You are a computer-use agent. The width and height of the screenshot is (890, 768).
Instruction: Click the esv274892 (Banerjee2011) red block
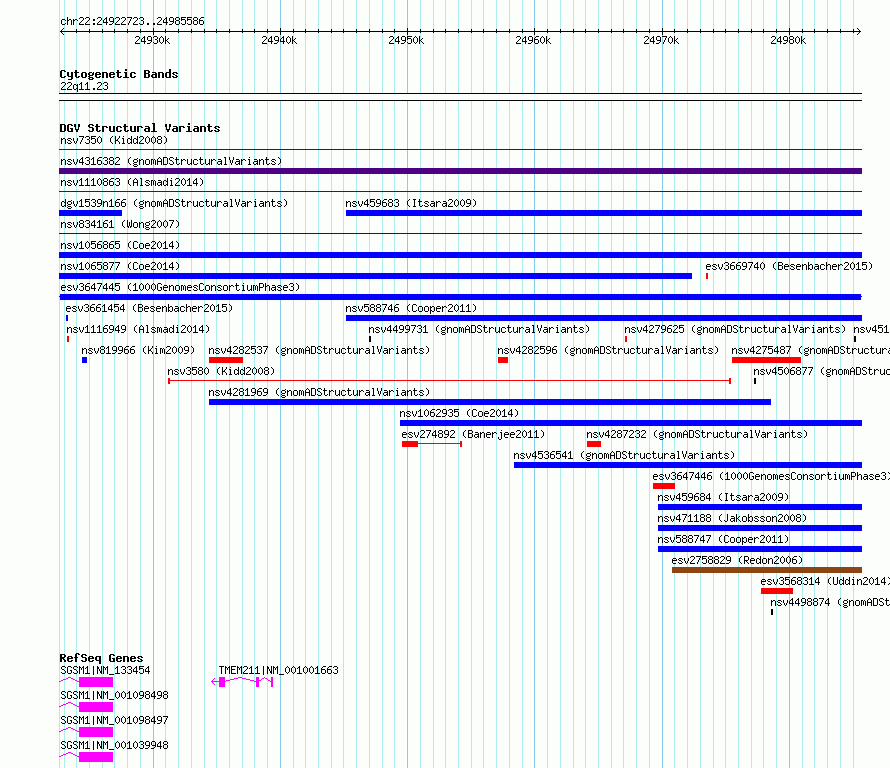click(410, 444)
